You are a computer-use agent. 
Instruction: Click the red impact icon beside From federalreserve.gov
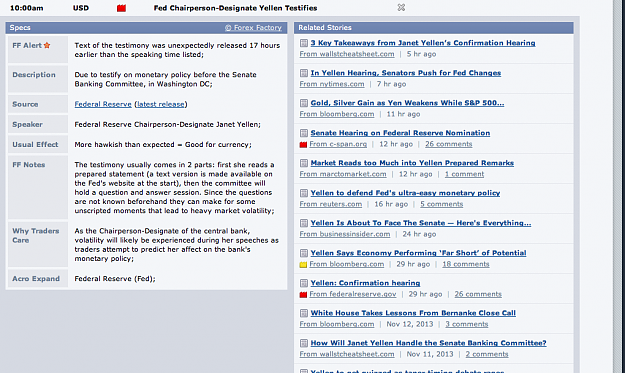[x=303, y=294]
